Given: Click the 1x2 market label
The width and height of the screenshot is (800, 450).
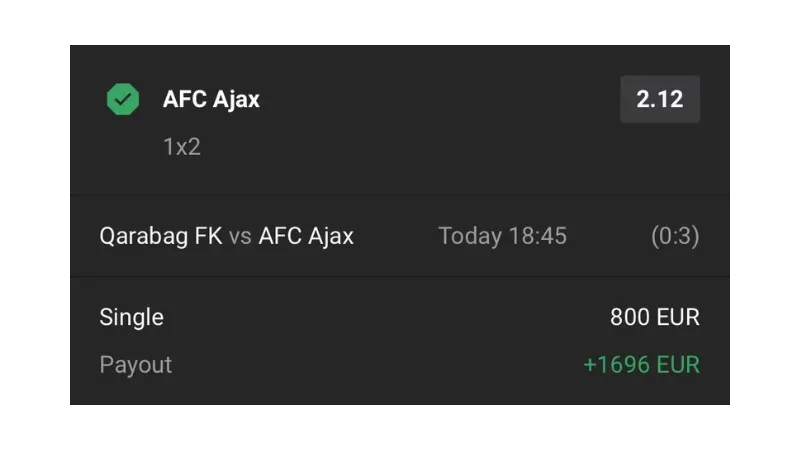Looking at the screenshot, I should coord(182,147).
